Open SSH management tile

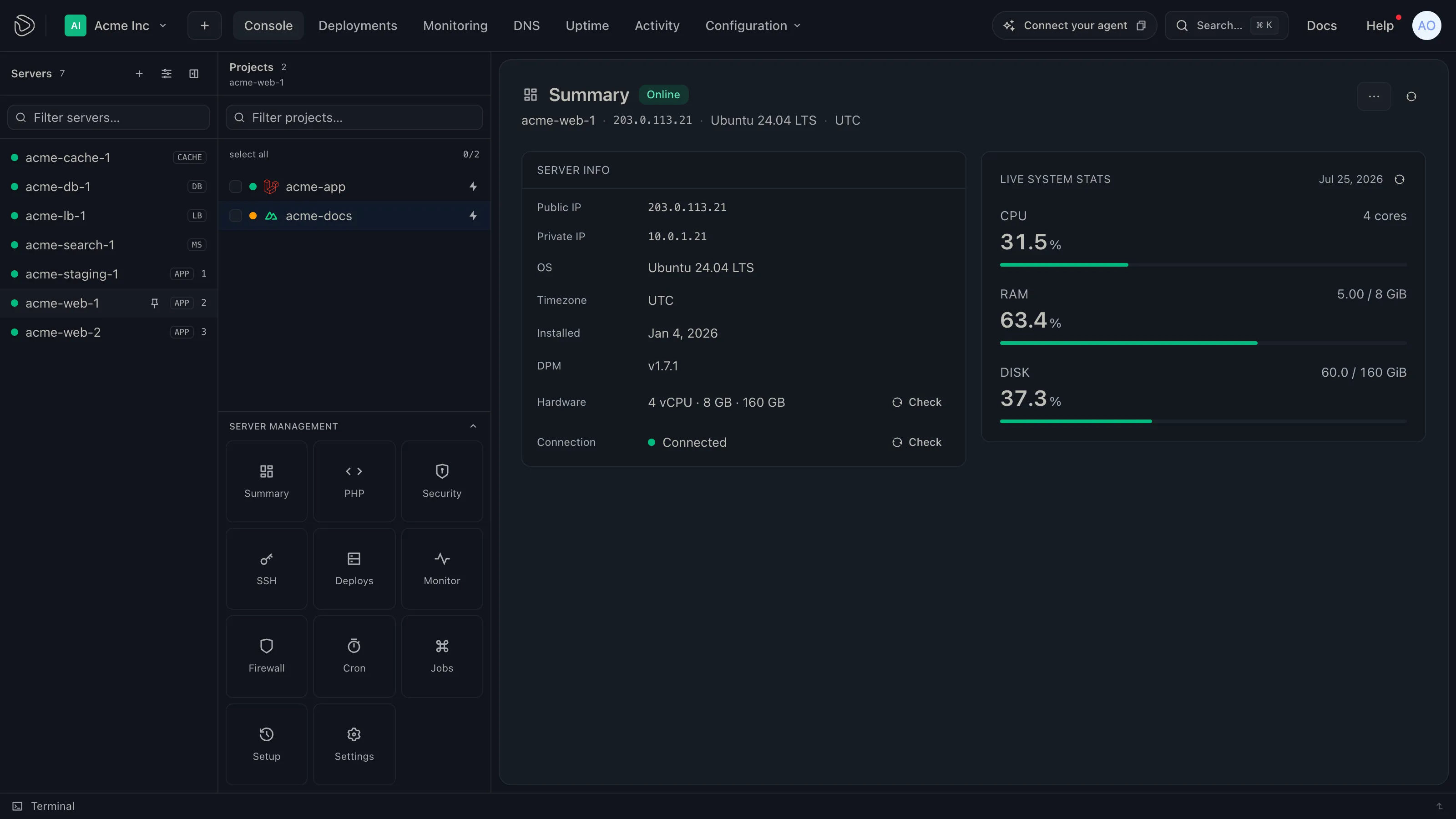[266, 569]
